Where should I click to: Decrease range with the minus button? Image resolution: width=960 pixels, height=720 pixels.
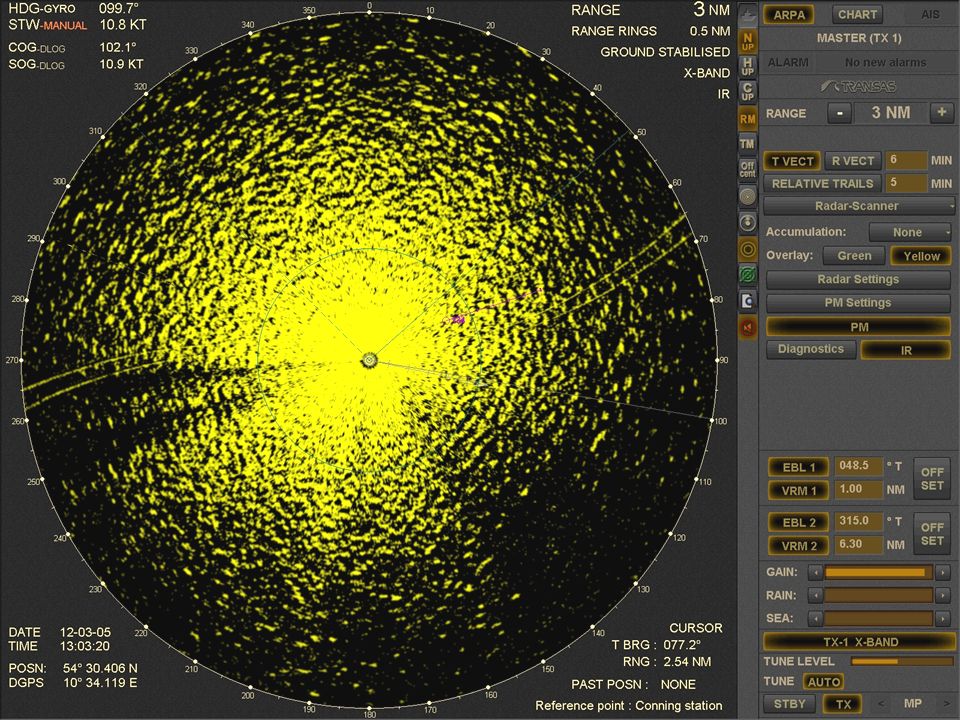(x=839, y=113)
